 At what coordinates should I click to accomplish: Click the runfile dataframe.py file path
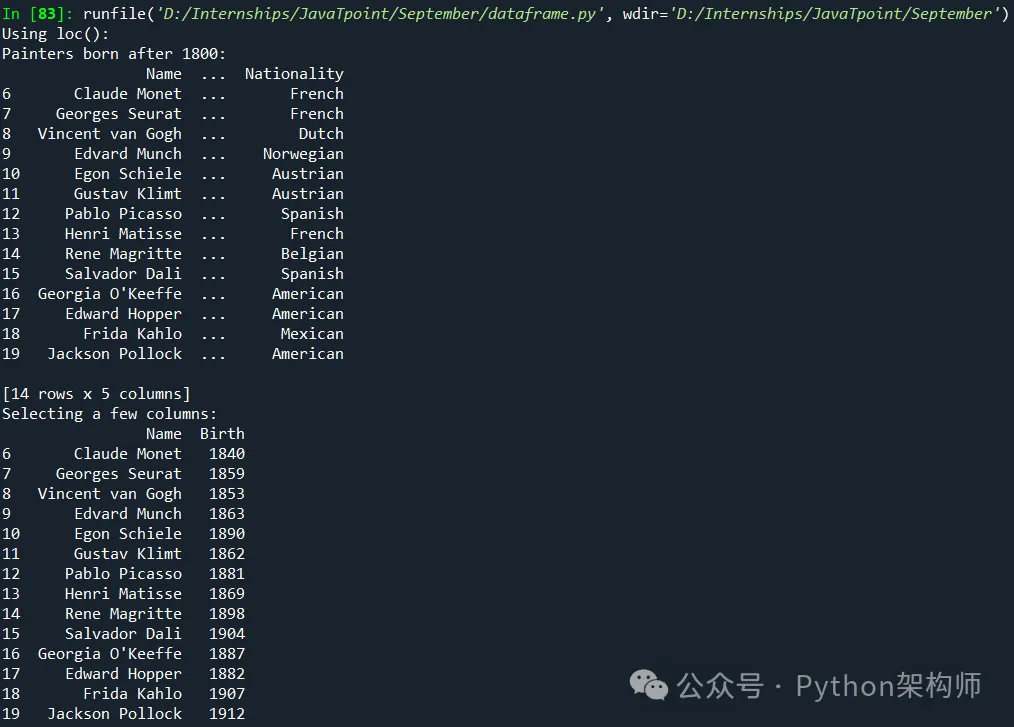click(380, 14)
